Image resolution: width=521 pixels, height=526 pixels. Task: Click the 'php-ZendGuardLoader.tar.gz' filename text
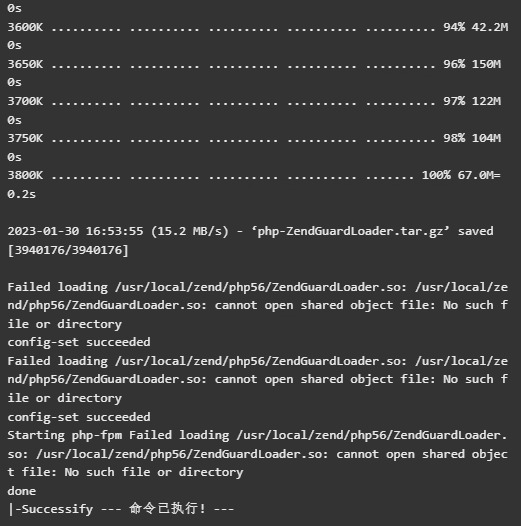click(x=350, y=231)
